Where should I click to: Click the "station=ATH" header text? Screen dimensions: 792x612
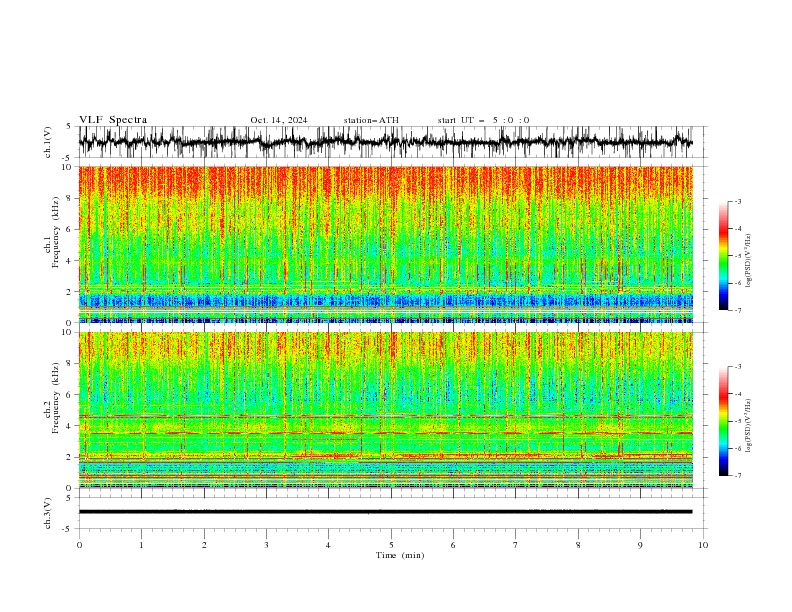coord(371,120)
